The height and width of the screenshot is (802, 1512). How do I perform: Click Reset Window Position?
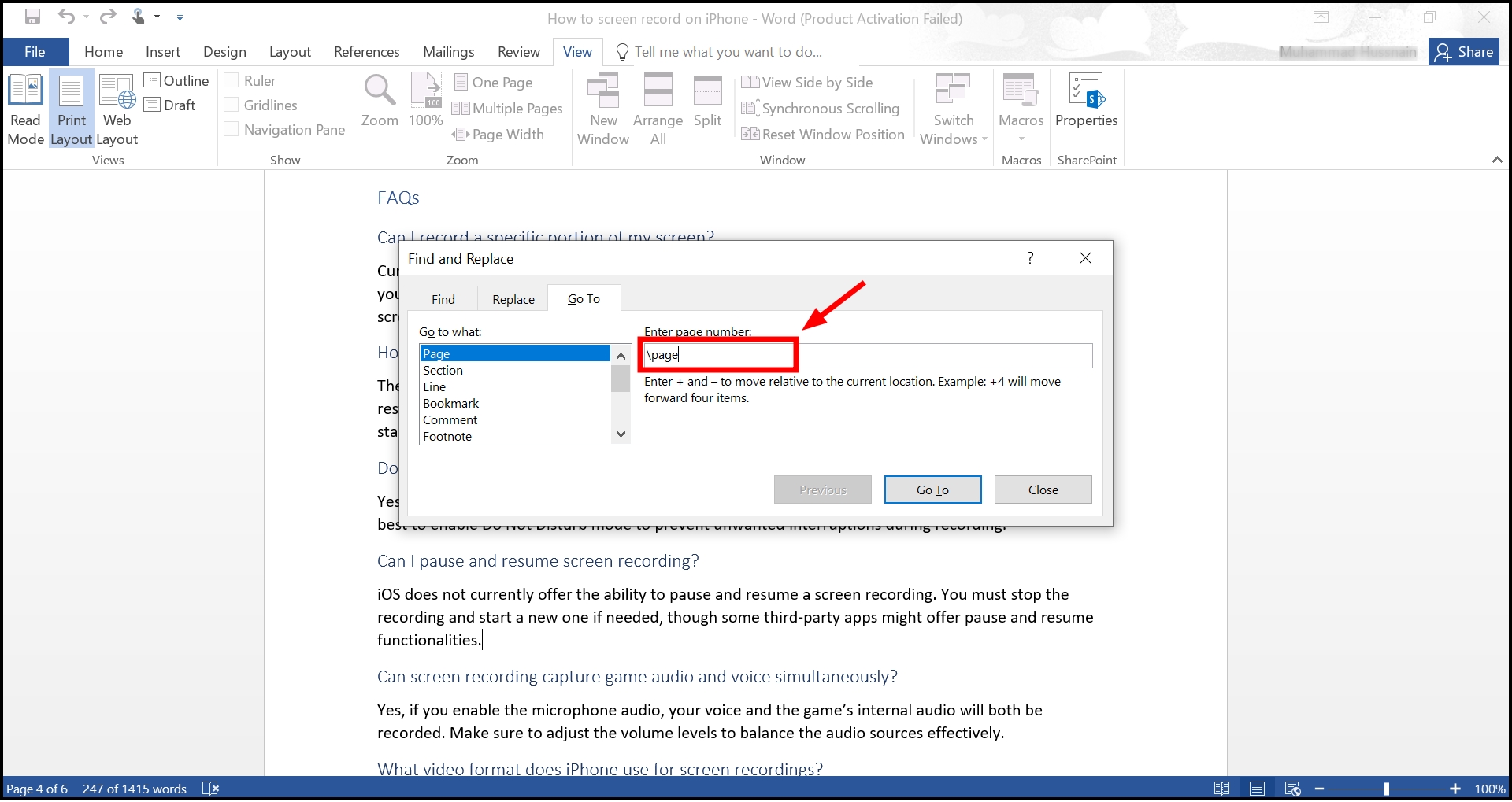coord(823,134)
